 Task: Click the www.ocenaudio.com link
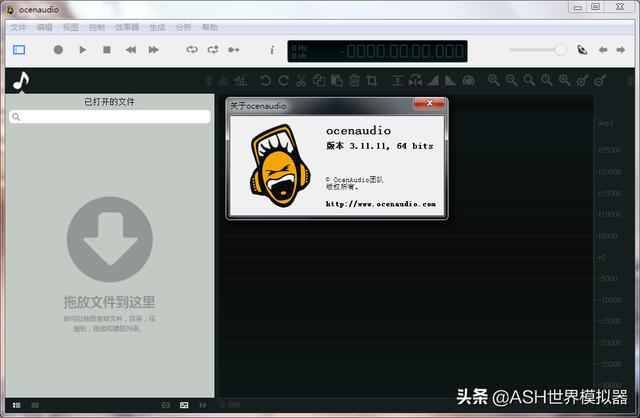point(381,203)
